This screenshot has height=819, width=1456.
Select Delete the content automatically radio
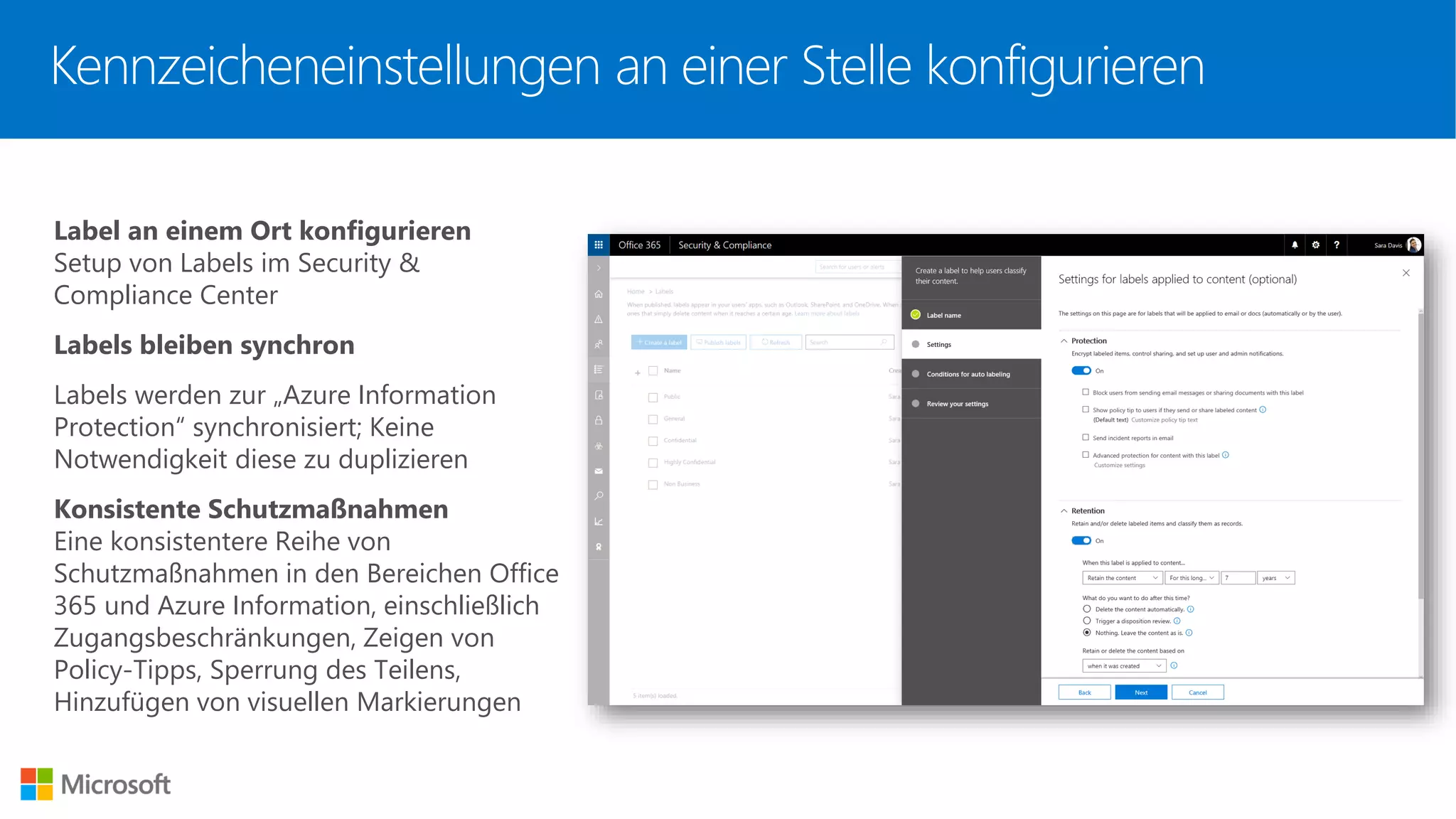click(x=1086, y=609)
